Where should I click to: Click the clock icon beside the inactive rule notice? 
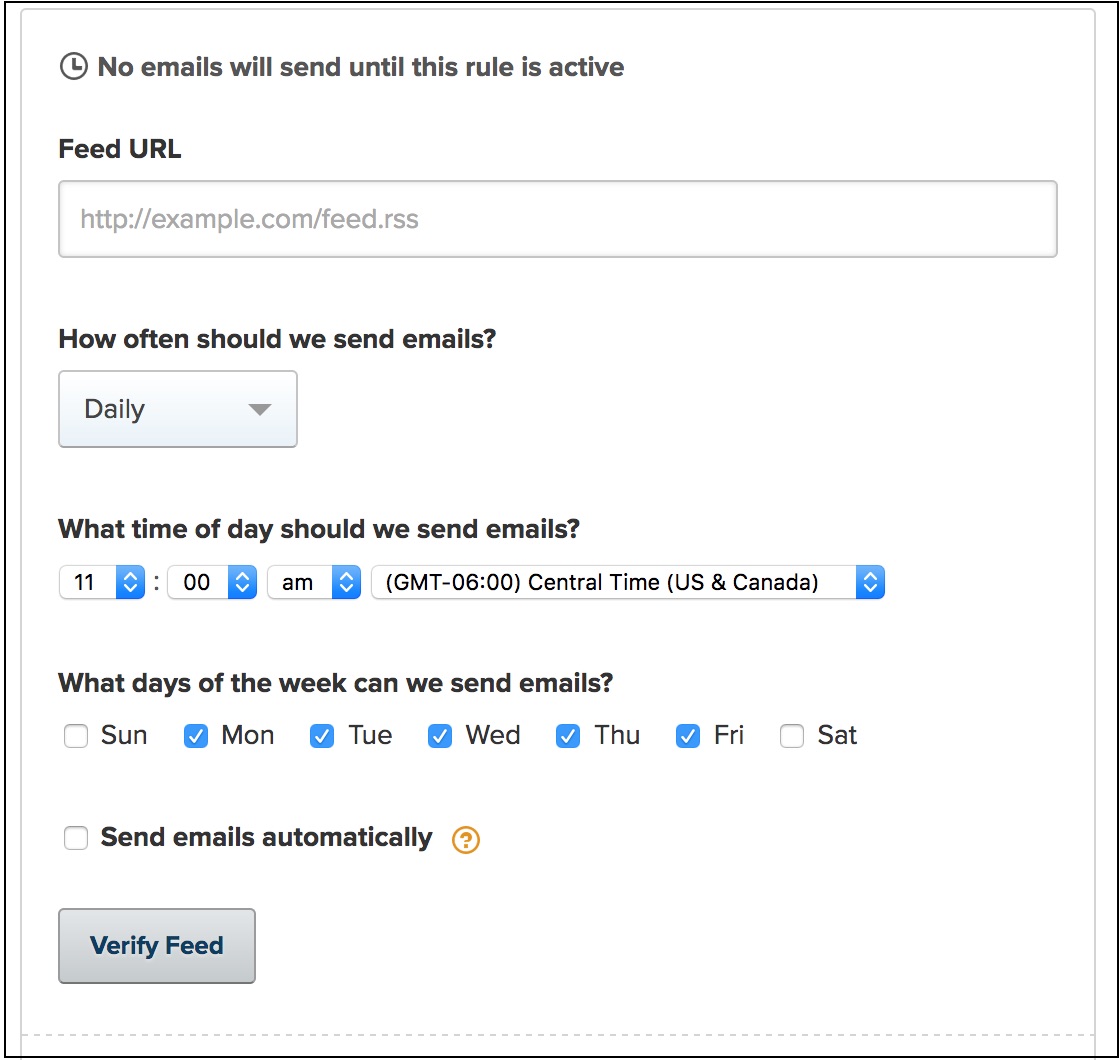point(73,67)
